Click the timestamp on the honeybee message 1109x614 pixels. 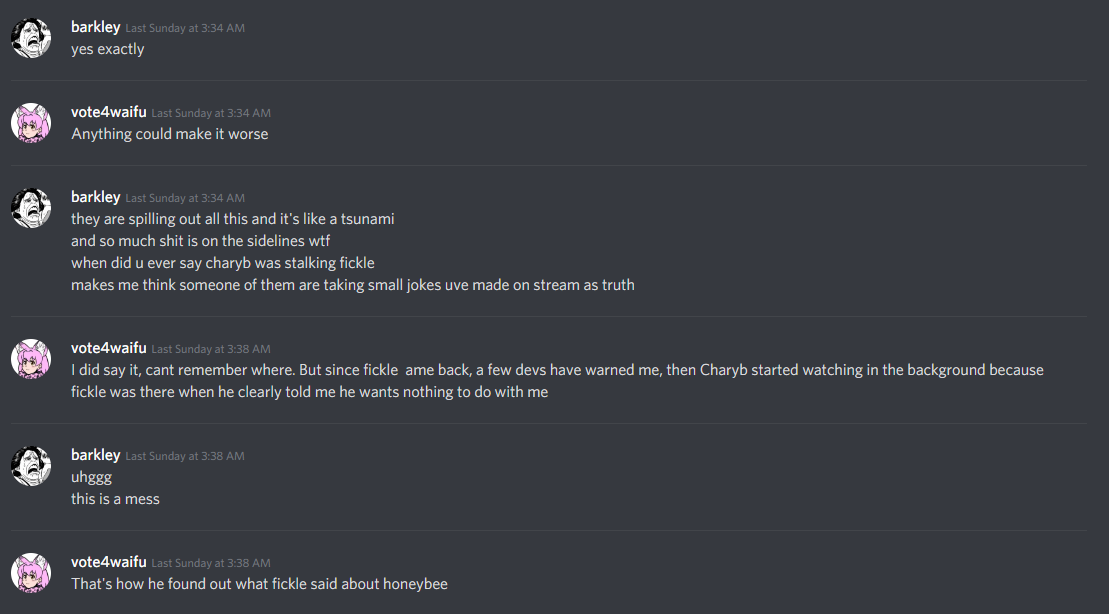point(211,563)
